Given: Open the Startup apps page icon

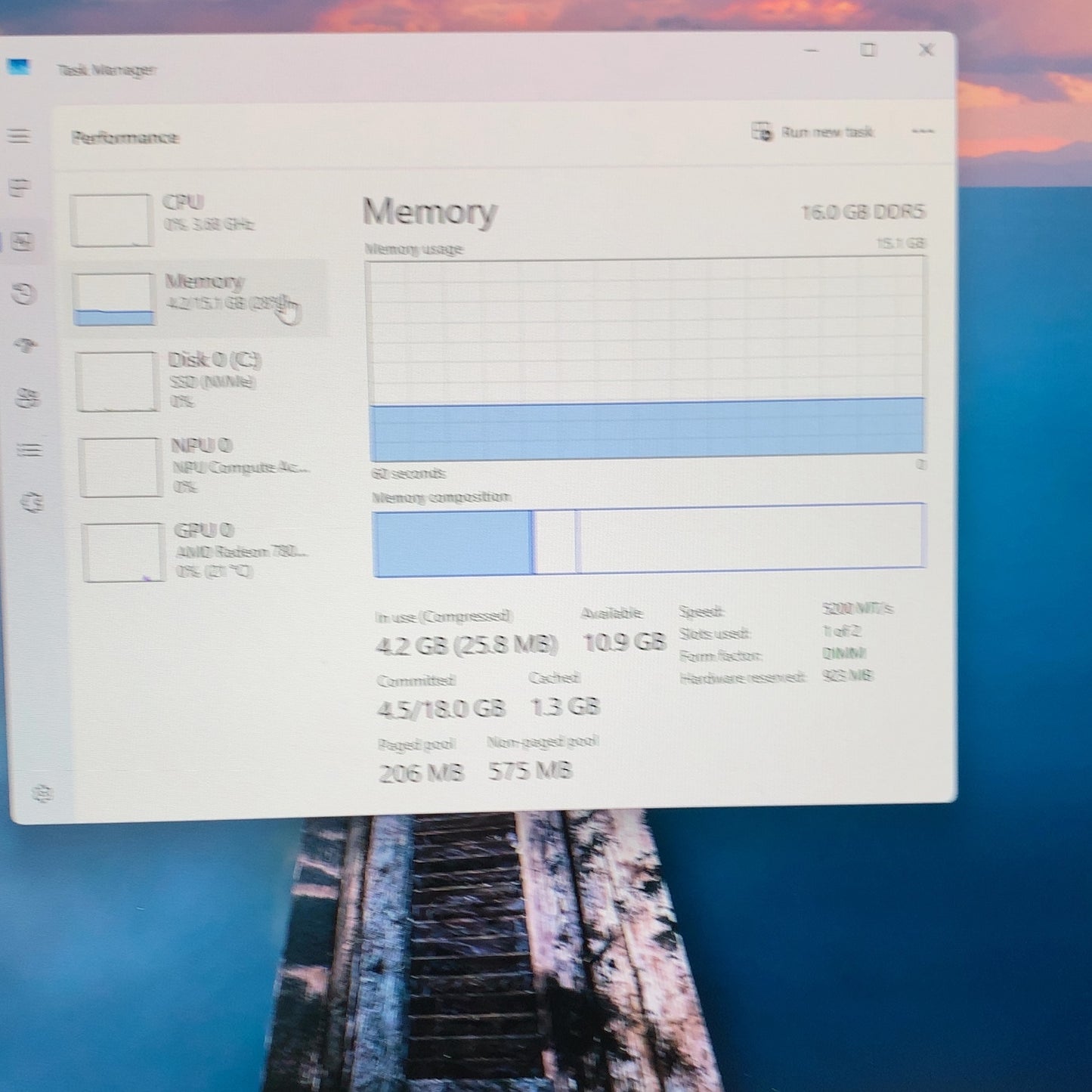Looking at the screenshot, I should pyautogui.click(x=26, y=345).
